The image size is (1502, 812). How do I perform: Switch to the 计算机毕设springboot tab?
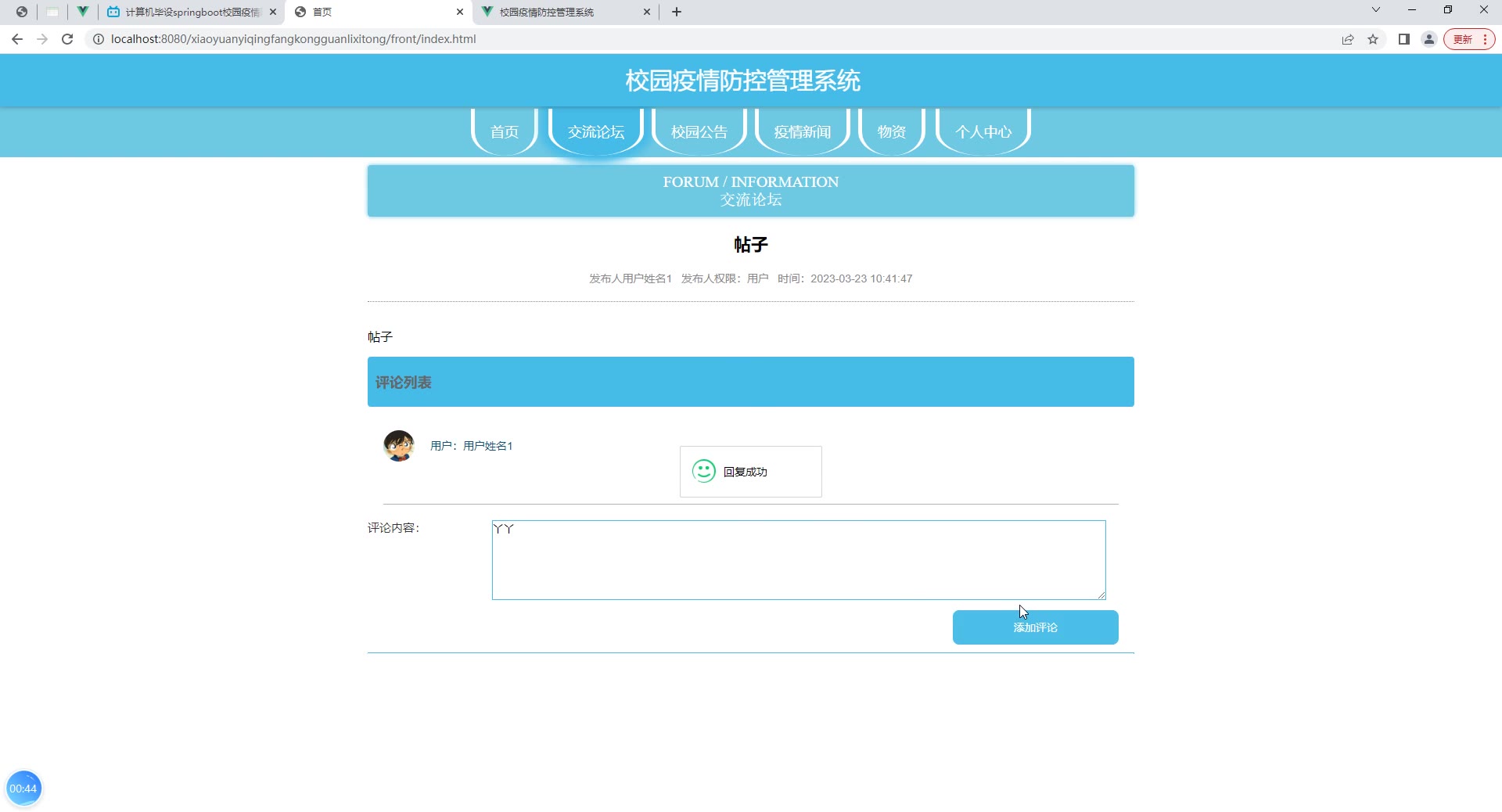[192, 12]
